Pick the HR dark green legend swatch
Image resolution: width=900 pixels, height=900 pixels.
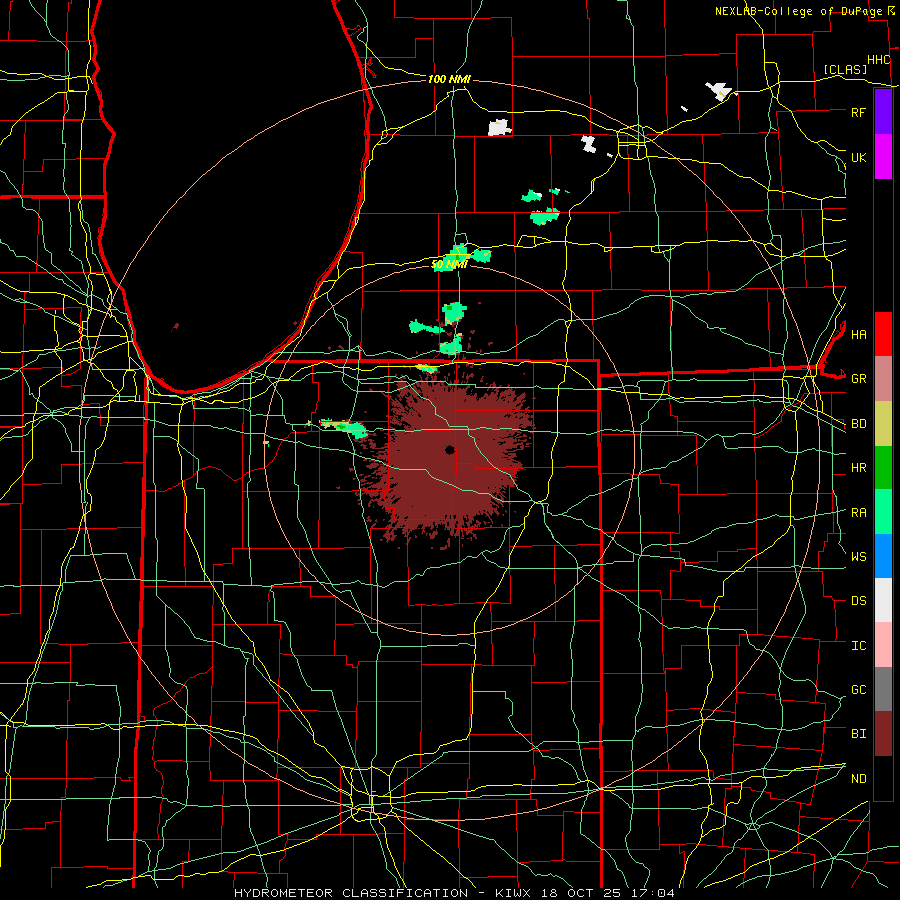883,468
